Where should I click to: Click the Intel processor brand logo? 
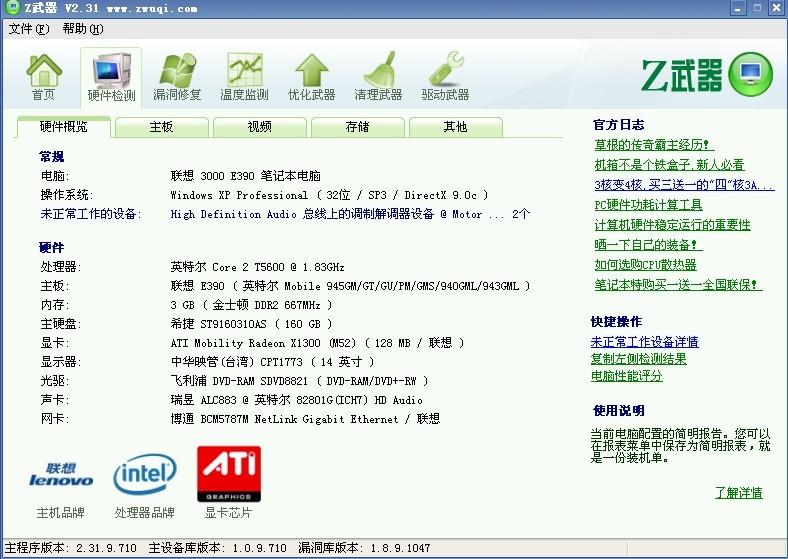(145, 474)
